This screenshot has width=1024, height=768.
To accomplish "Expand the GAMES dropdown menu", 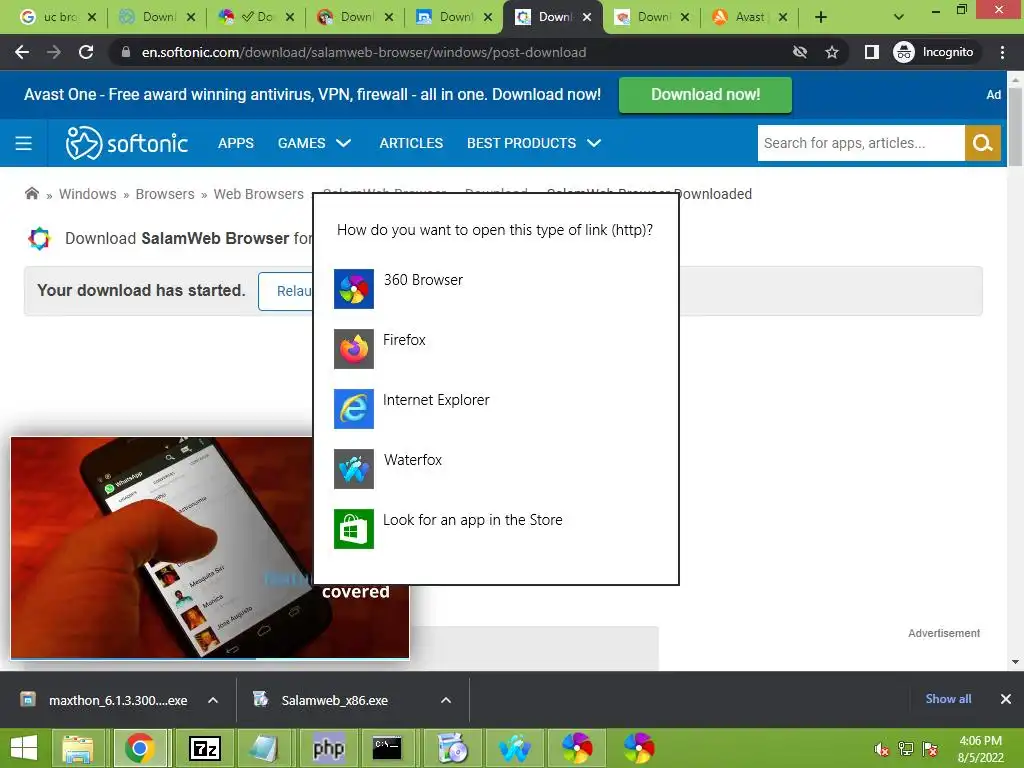I will 314,143.
